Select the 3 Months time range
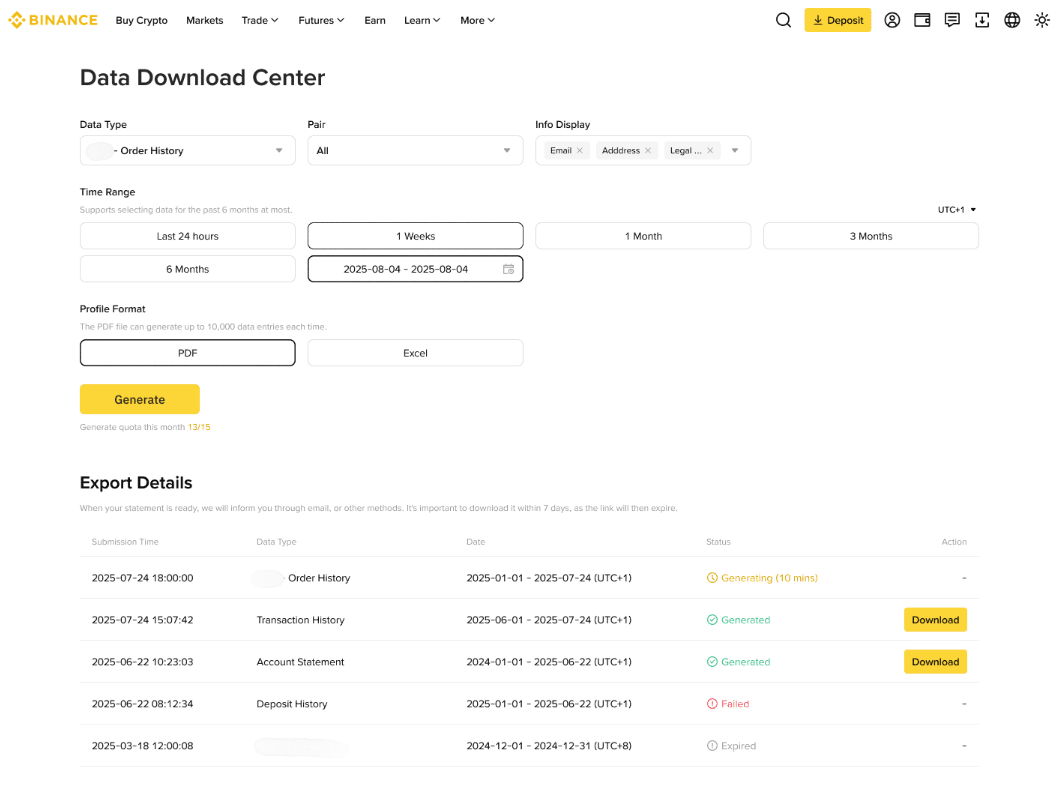The height and width of the screenshot is (799, 1061). pos(871,236)
